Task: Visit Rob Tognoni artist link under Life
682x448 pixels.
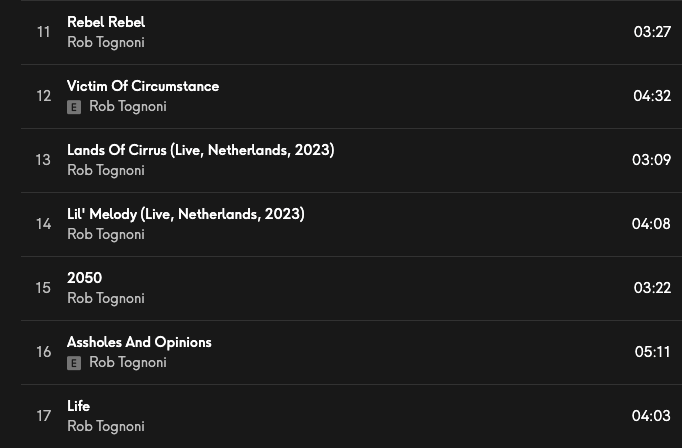Action: click(105, 427)
